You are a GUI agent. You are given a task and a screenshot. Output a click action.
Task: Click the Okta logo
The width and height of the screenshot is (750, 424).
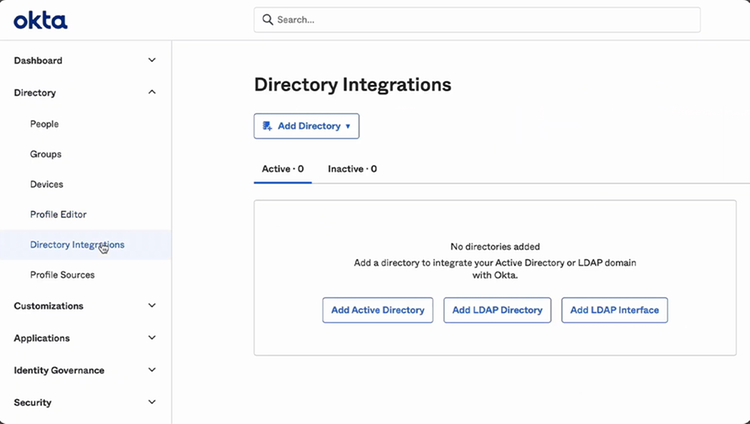[x=41, y=21]
